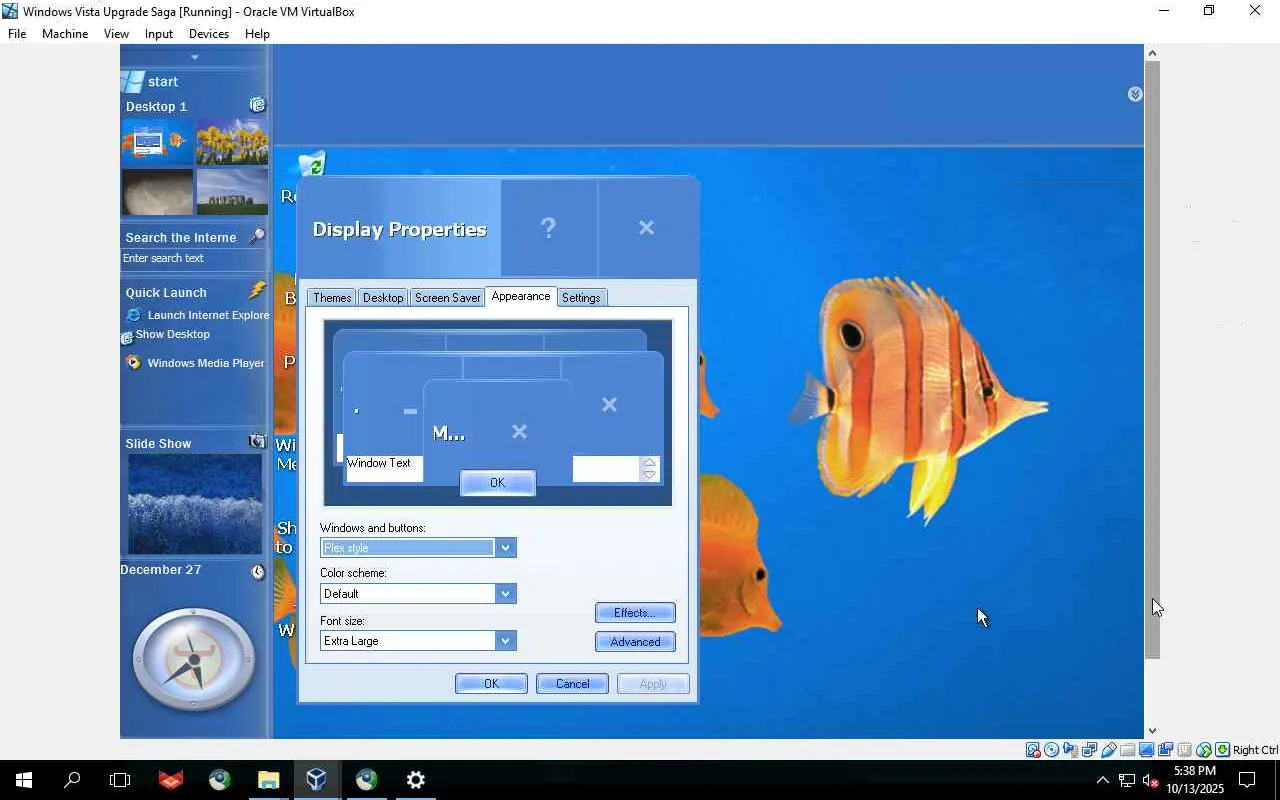This screenshot has height=800, width=1280.
Task: Select the yellow tulips desktop thumbnail
Action: point(232,142)
